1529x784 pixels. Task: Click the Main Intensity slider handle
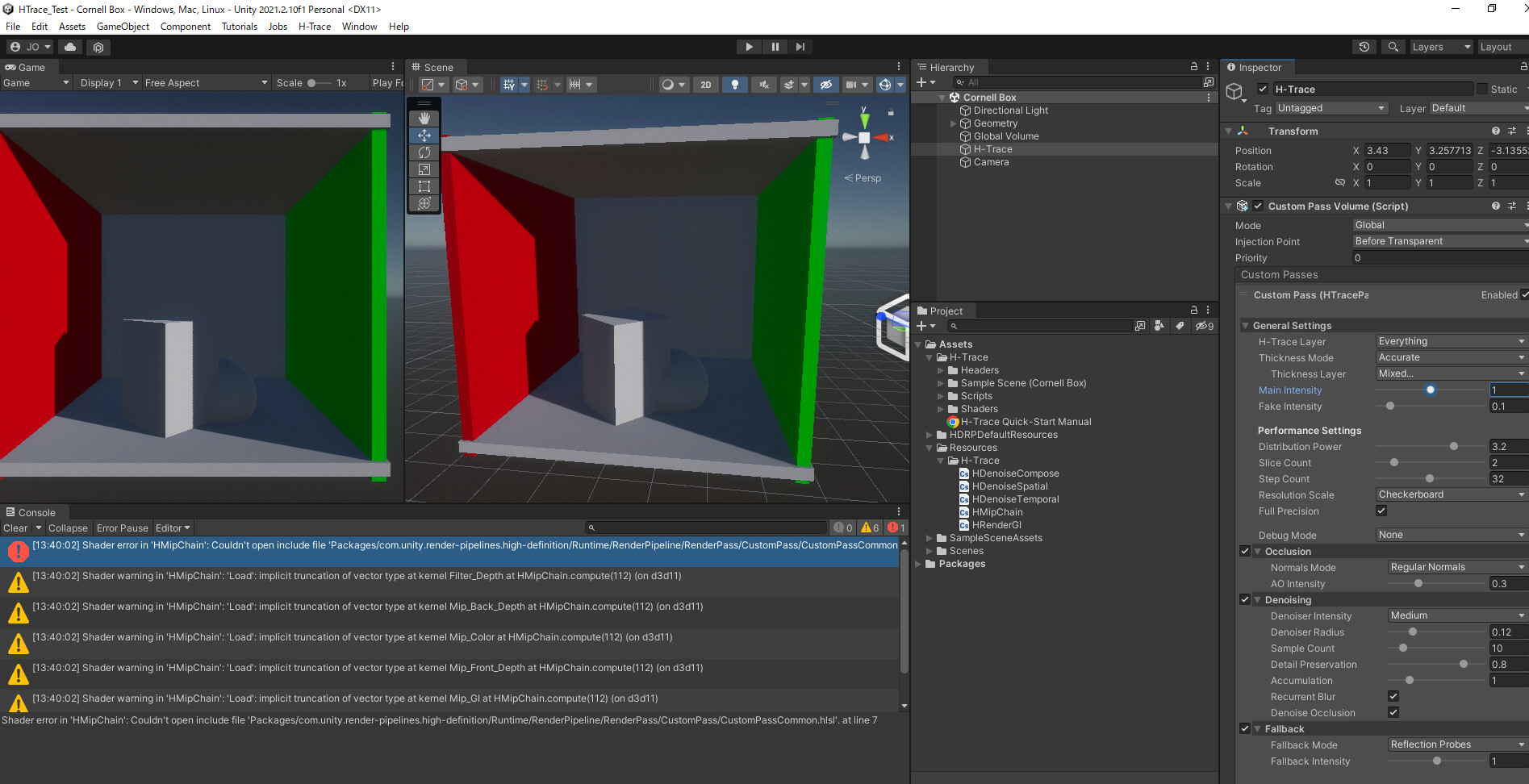click(1430, 390)
